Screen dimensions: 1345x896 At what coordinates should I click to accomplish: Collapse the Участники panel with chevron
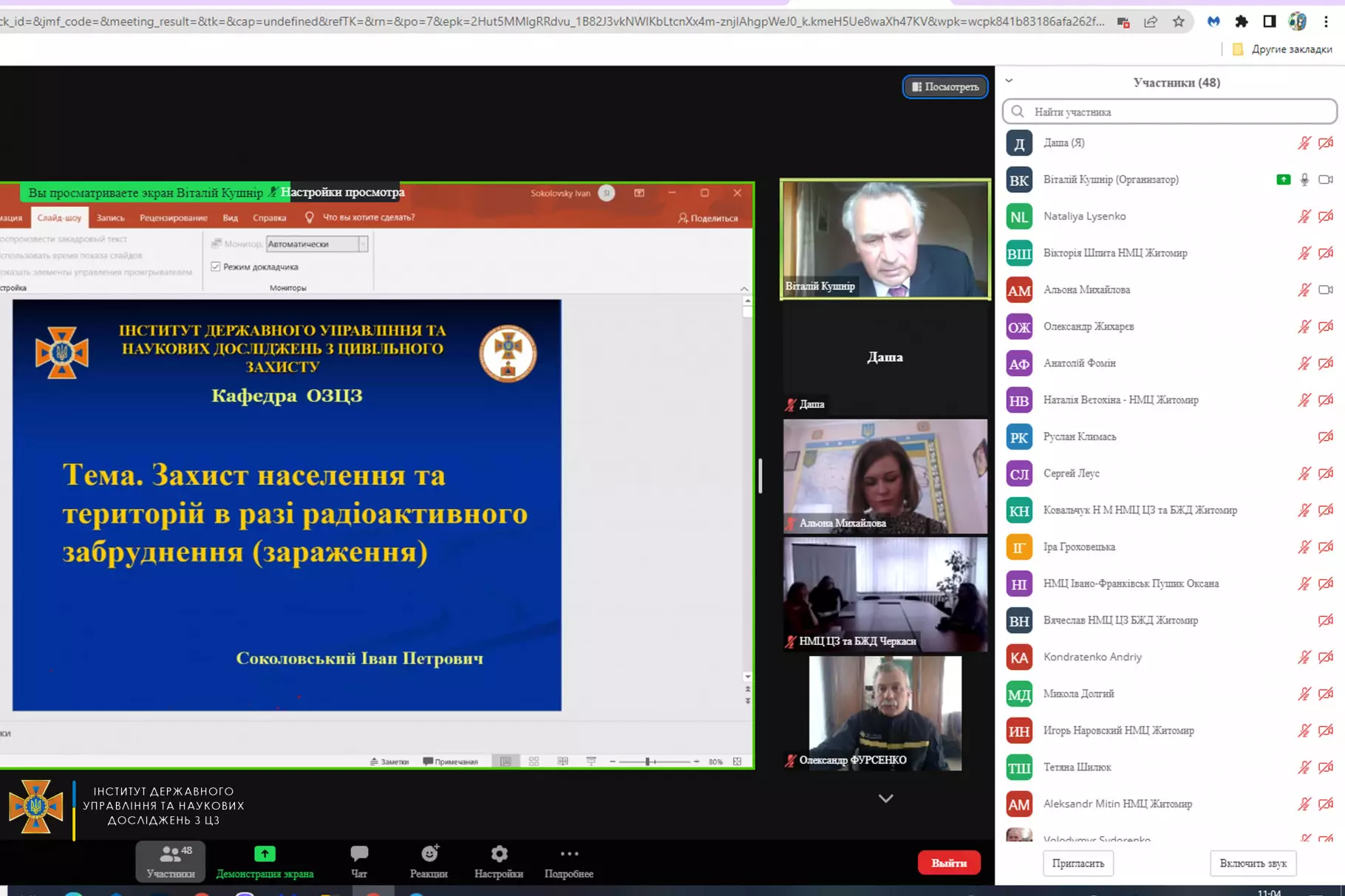point(1009,81)
